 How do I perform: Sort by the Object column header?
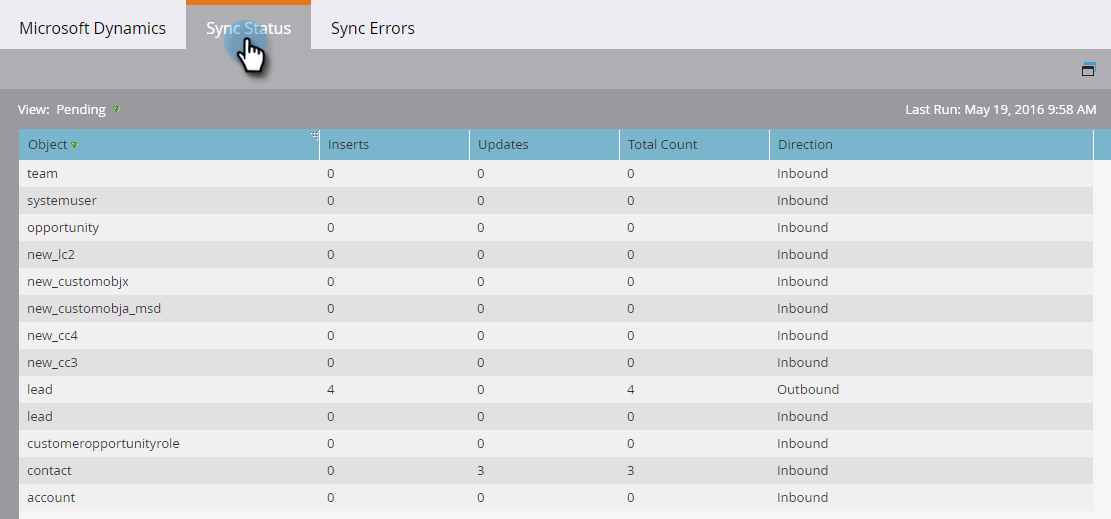(169, 145)
